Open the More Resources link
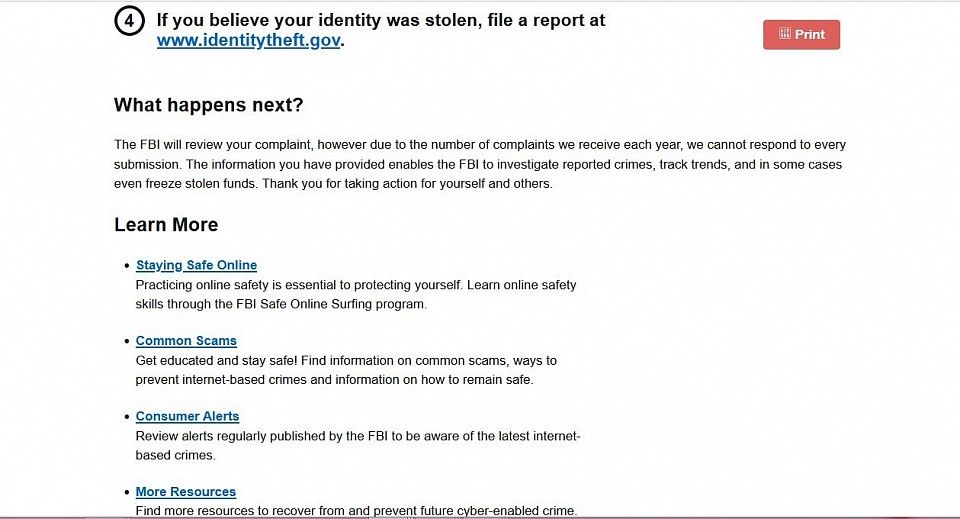This screenshot has height=519, width=960. click(186, 491)
